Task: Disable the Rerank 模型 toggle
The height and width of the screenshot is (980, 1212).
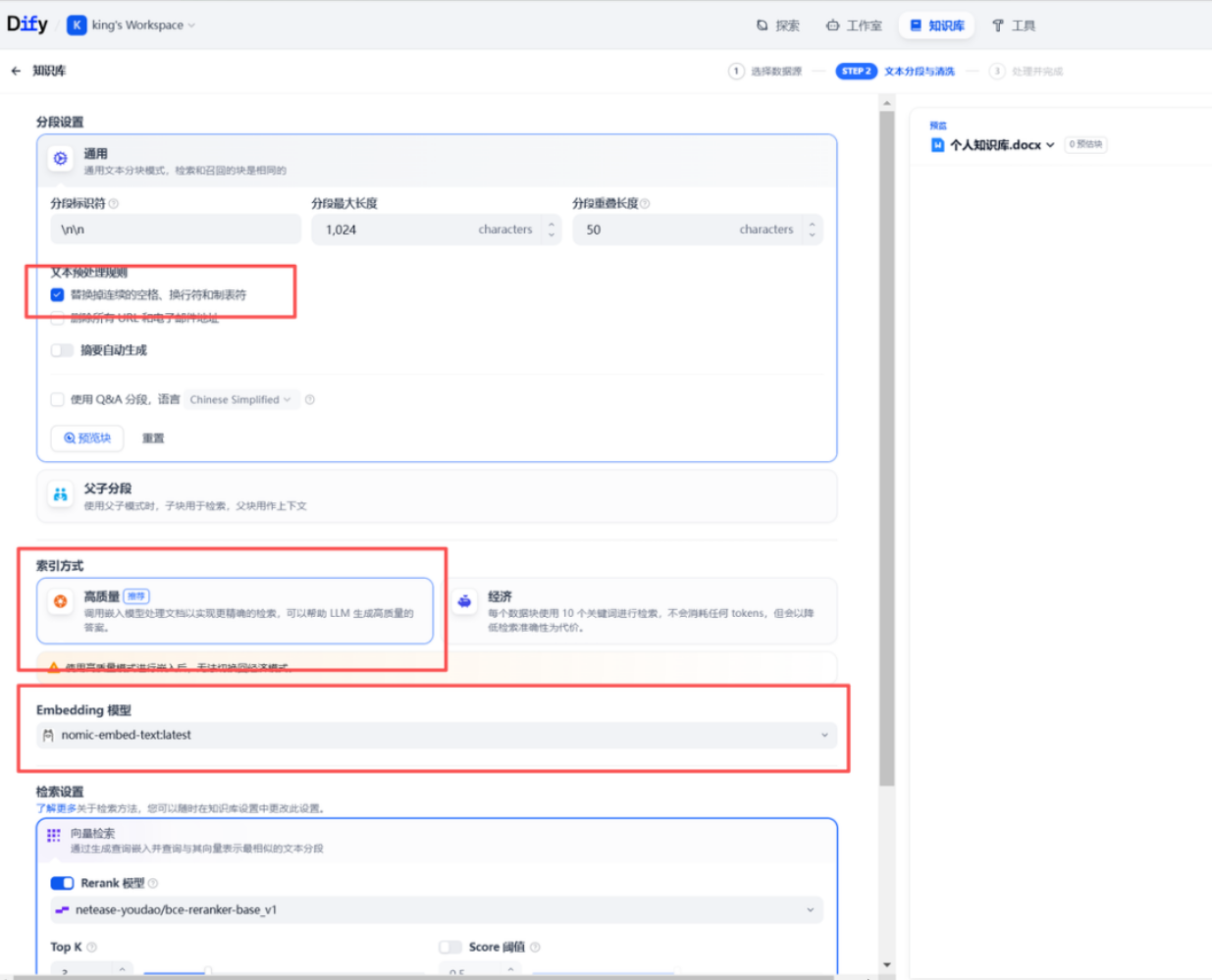Action: click(x=62, y=883)
